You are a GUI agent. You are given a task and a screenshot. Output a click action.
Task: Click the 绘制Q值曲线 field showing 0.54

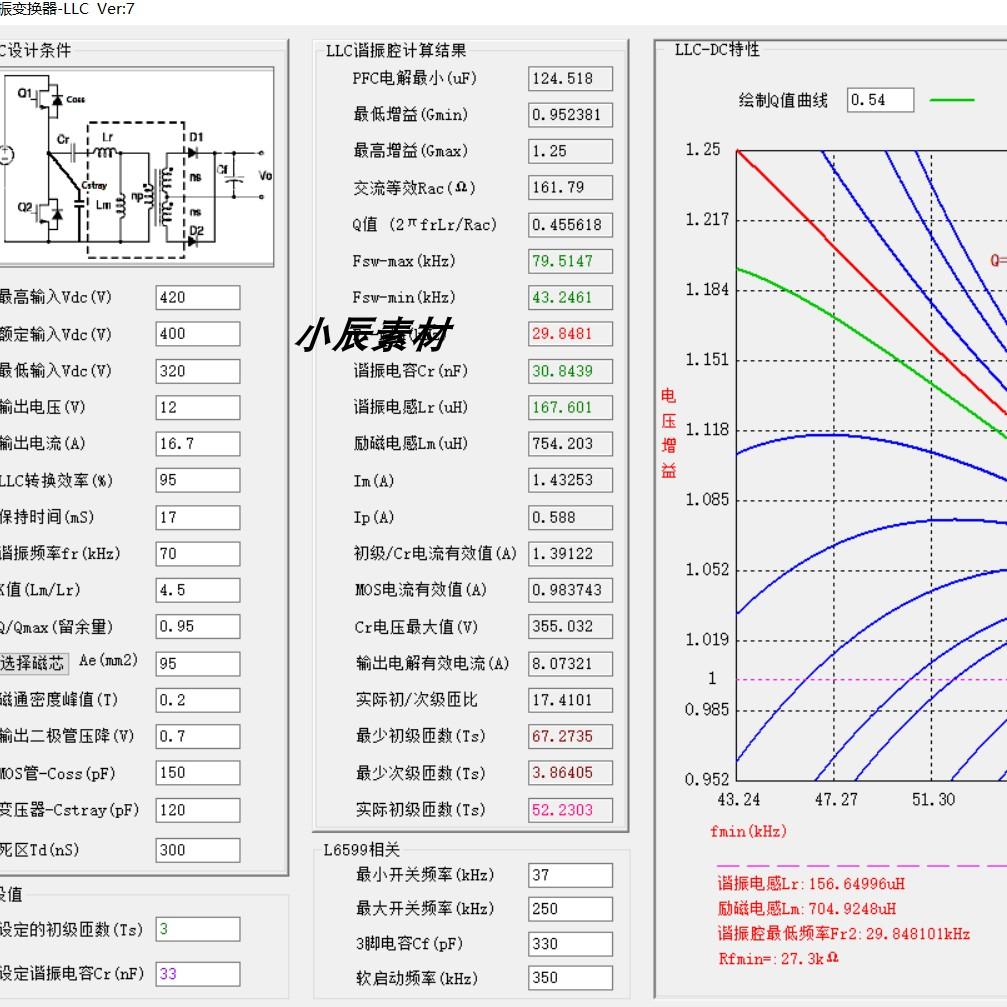[x=880, y=100]
